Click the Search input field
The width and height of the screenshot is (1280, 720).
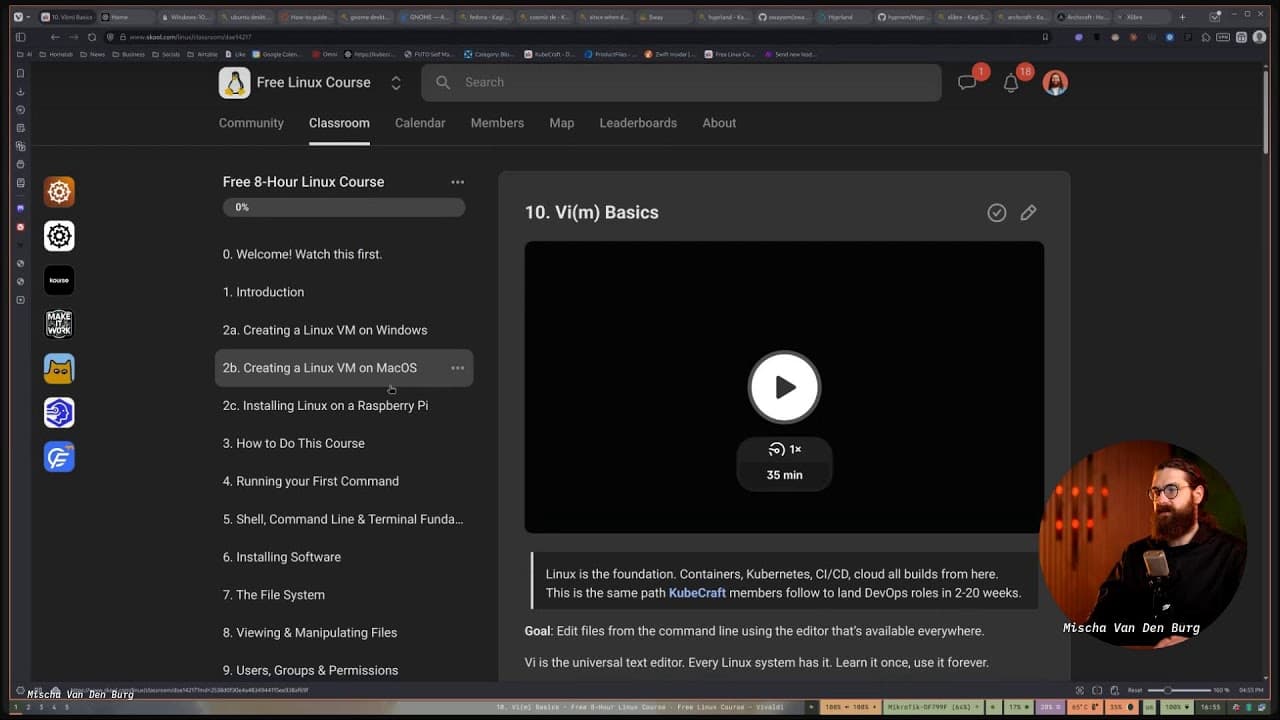click(690, 83)
